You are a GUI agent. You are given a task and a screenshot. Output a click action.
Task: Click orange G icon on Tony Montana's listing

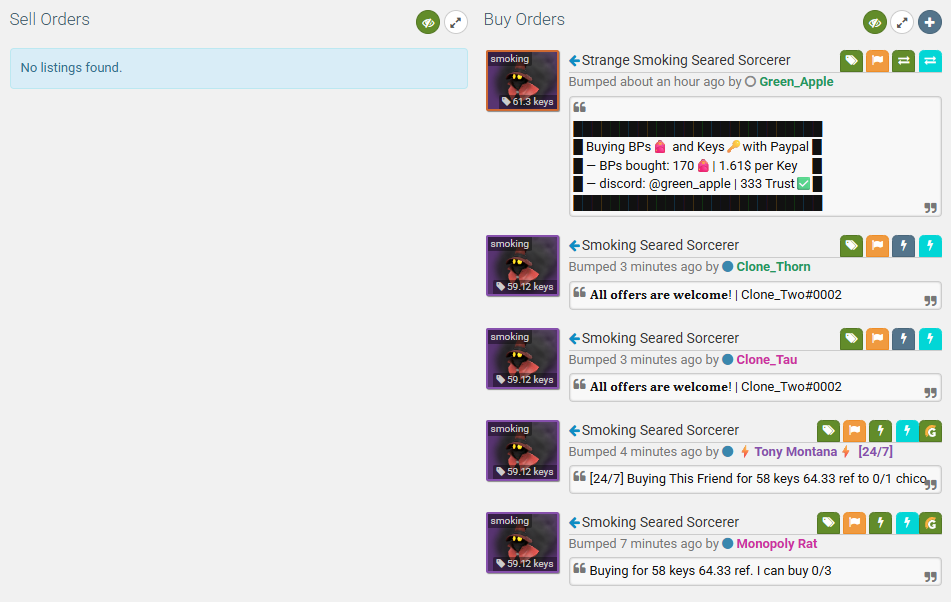pyautogui.click(x=931, y=430)
